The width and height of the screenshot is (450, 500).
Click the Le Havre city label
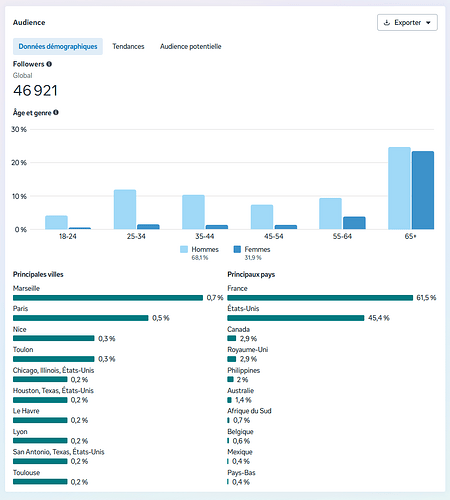pyautogui.click(x=26, y=411)
